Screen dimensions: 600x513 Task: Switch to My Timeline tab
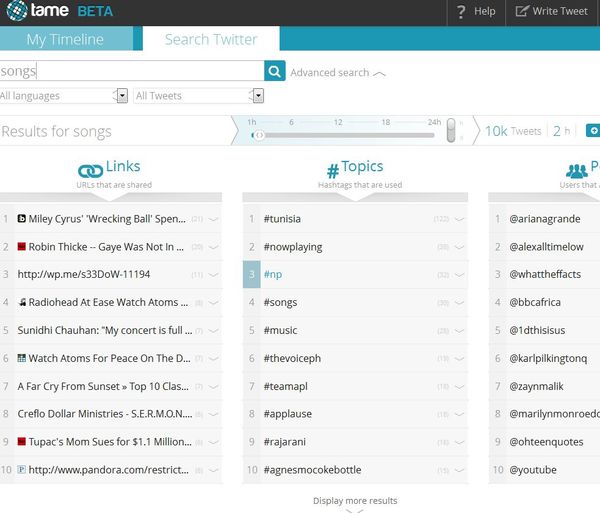coord(65,40)
